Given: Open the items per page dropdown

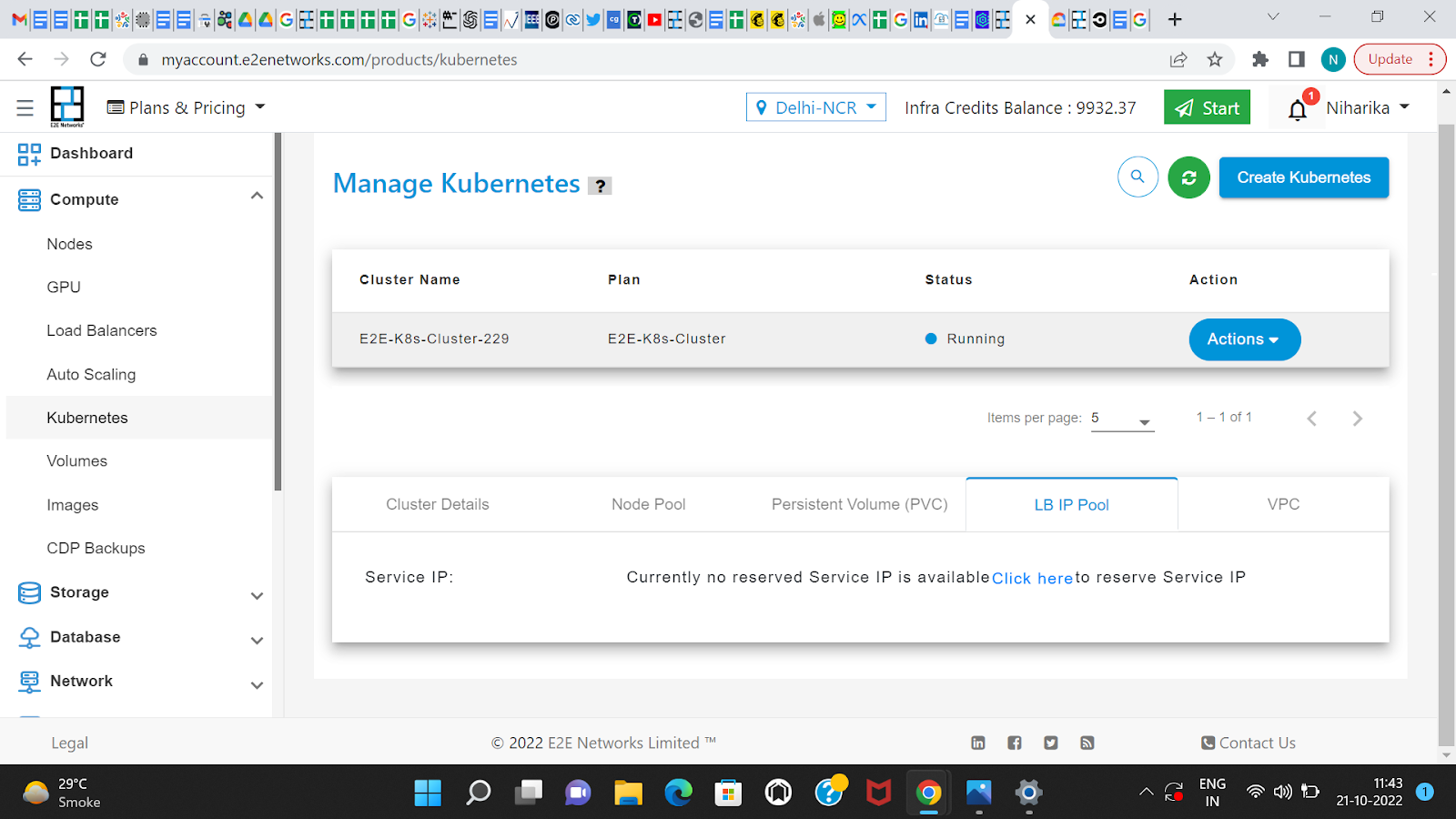Looking at the screenshot, I should (x=1122, y=419).
